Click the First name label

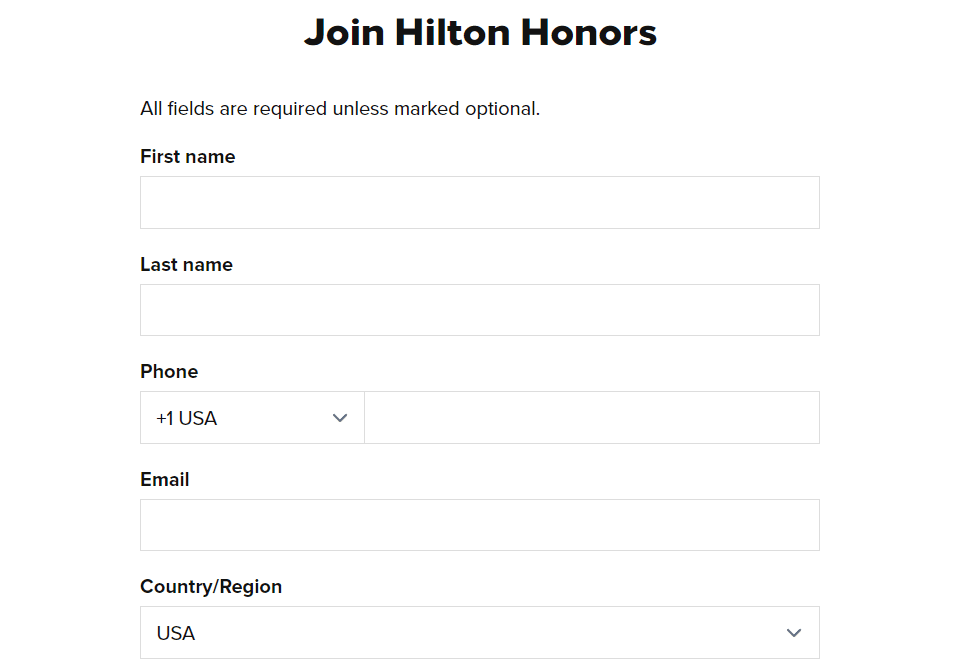tap(188, 157)
